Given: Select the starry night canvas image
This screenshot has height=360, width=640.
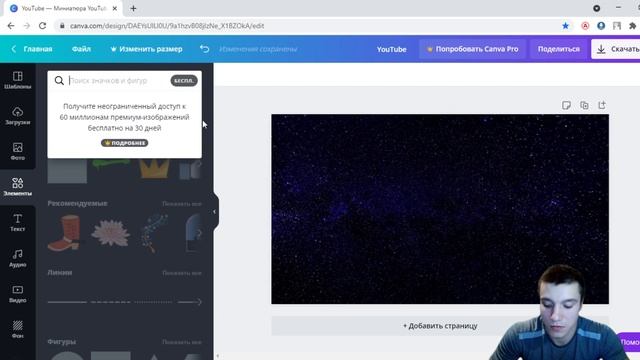Looking at the screenshot, I should pyautogui.click(x=440, y=209).
